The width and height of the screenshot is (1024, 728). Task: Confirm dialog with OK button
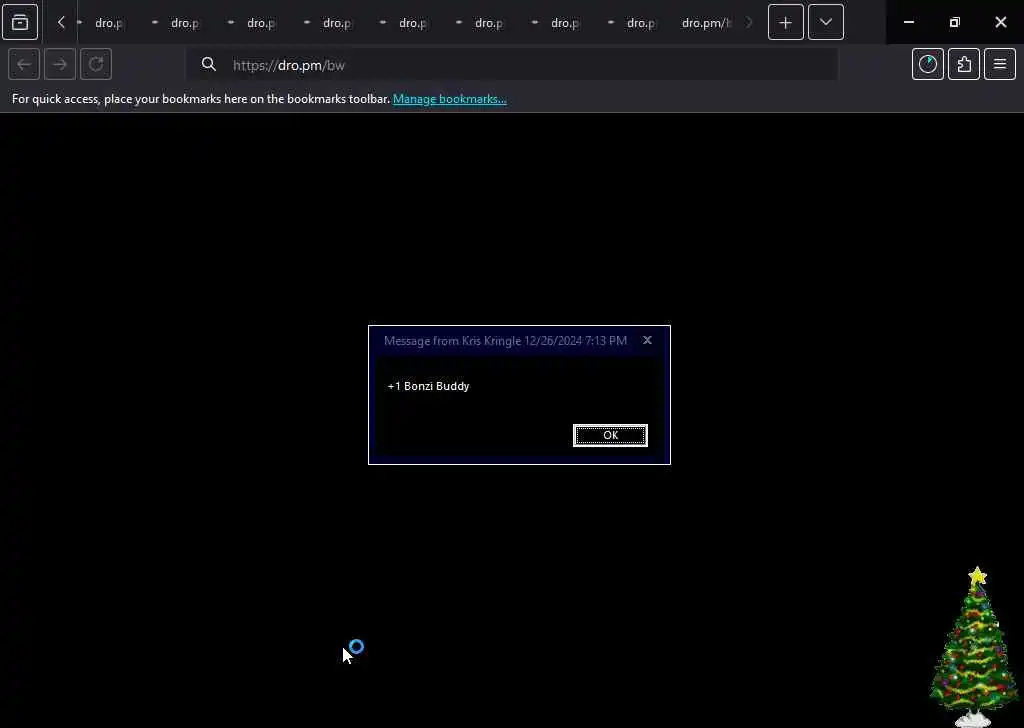pos(610,435)
